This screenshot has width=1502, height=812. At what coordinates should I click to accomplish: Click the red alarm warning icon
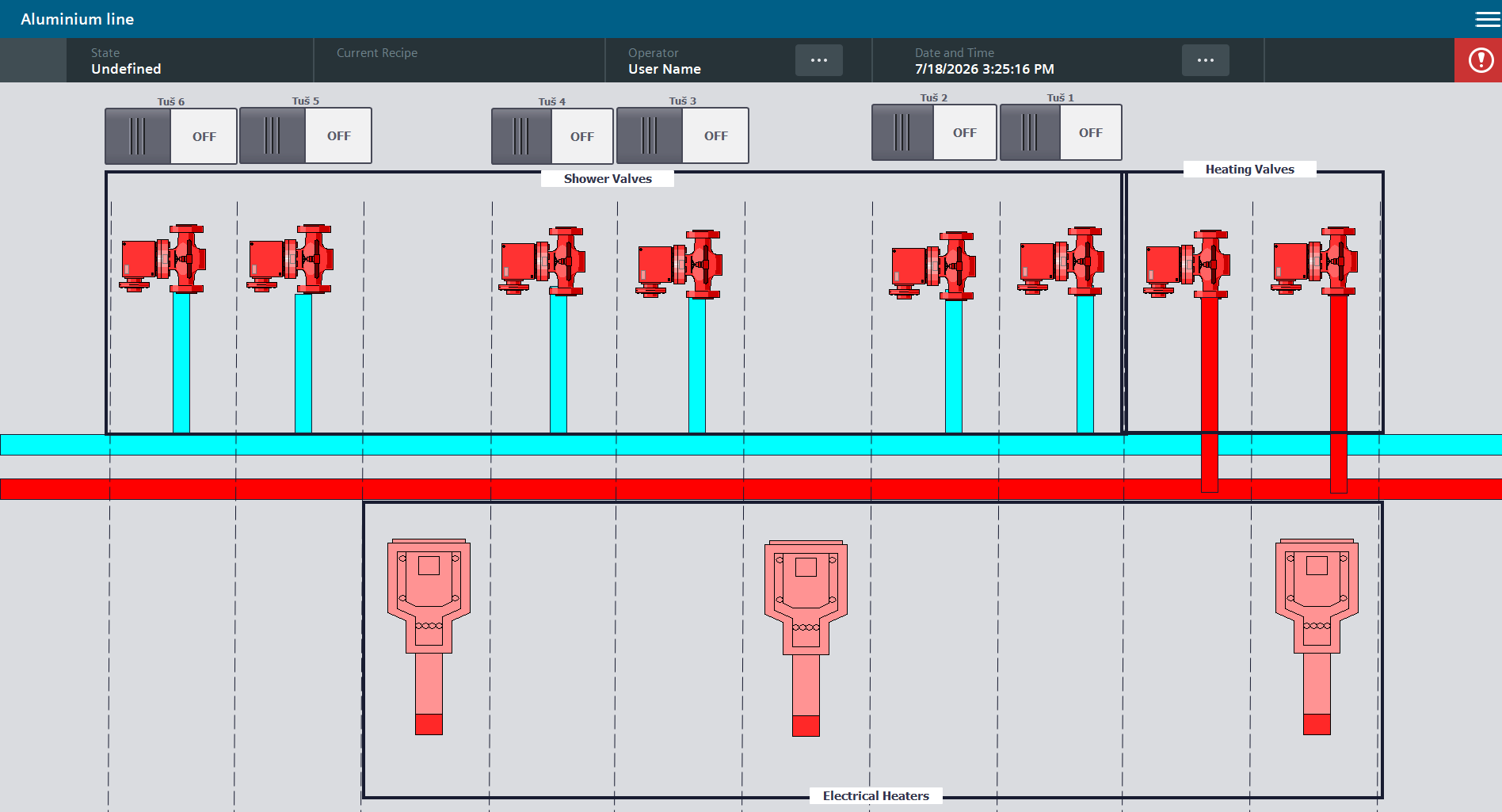1480,60
